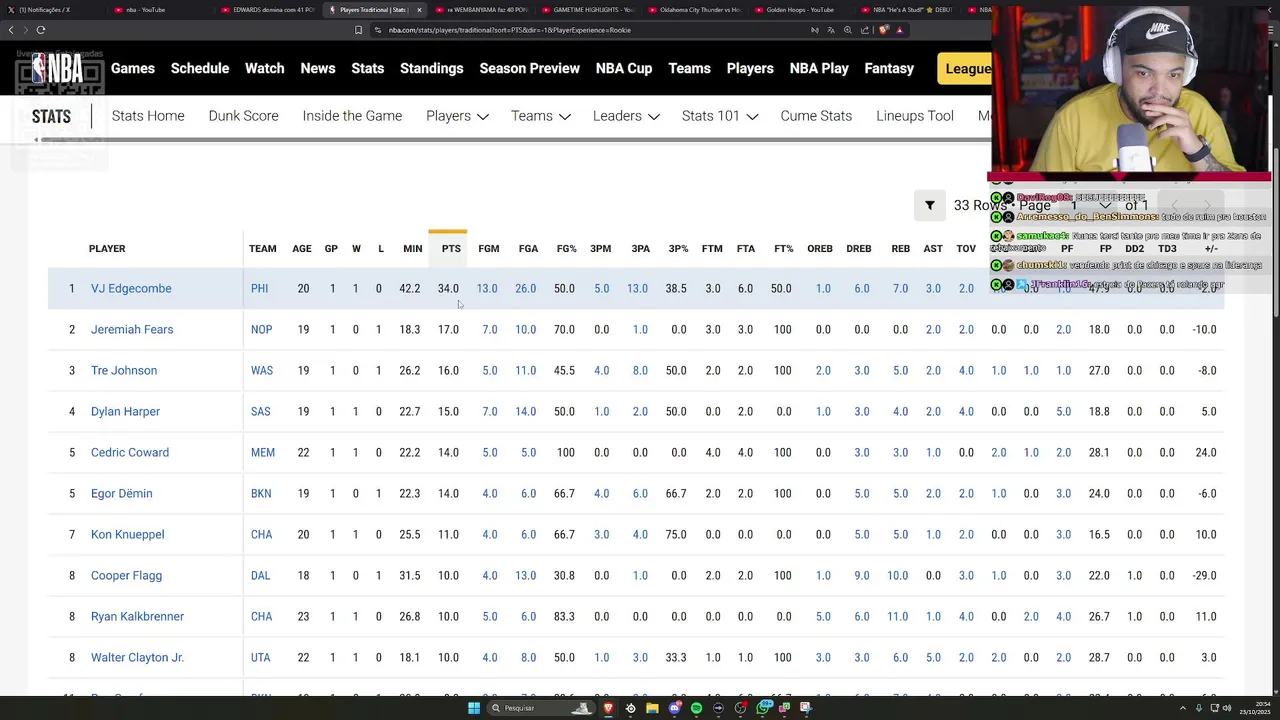Viewport: 1280px width, 720px height.
Task: Open the Cume Stats link
Action: click(816, 116)
